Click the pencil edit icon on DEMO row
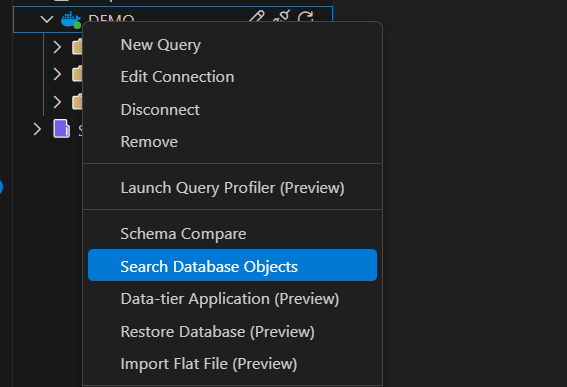This screenshot has width=567, height=387. [x=256, y=16]
